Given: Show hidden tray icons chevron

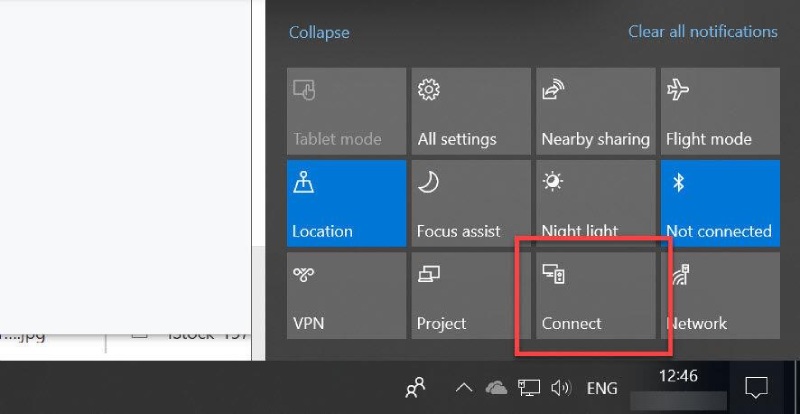Looking at the screenshot, I should click(x=464, y=388).
